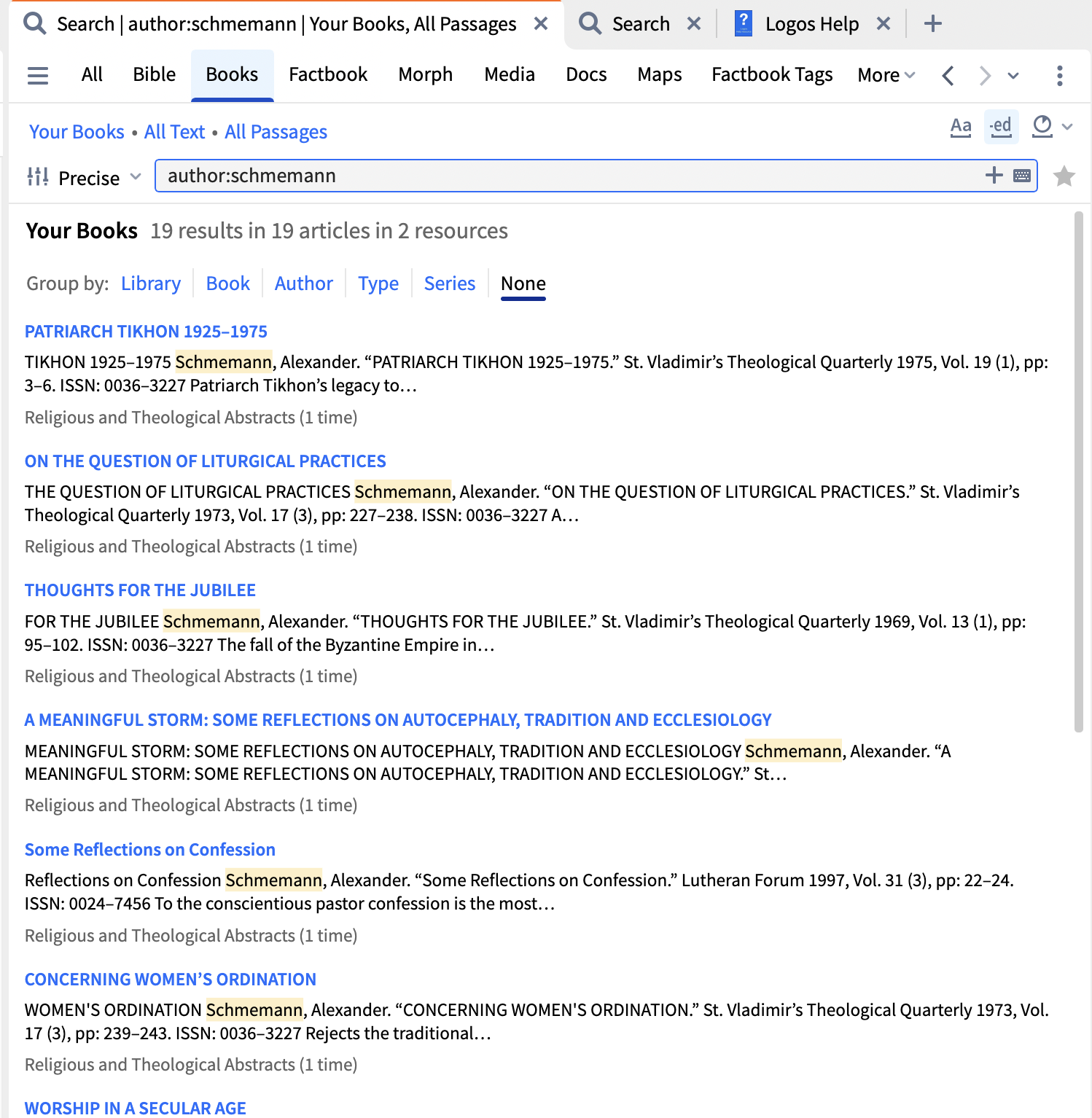1092x1118 pixels.
Task: Open Some Reflections on Confession result
Action: click(x=150, y=850)
